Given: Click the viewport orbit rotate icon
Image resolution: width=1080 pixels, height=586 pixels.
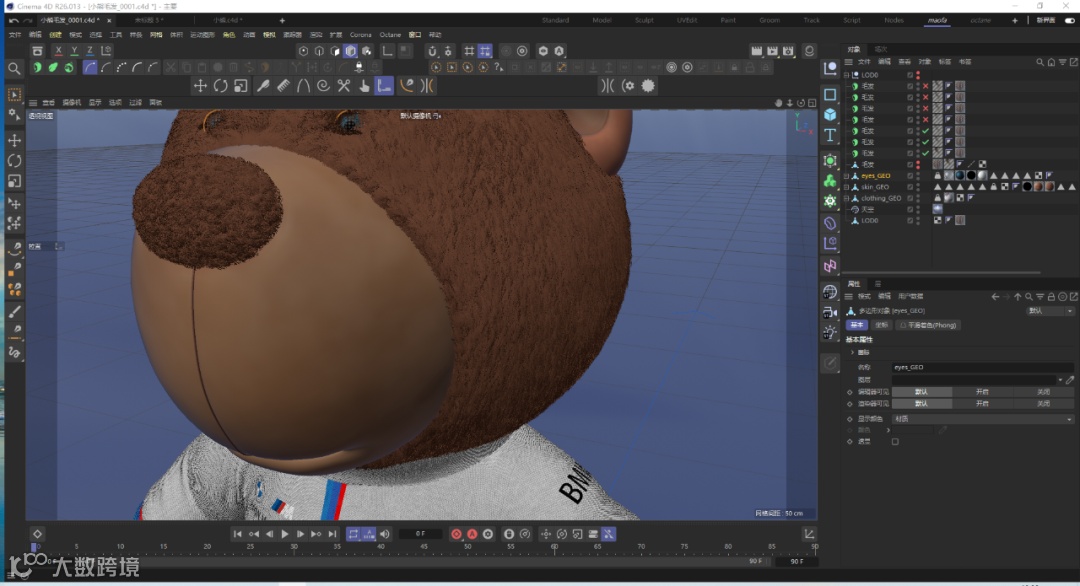Looking at the screenshot, I should coord(801,103).
